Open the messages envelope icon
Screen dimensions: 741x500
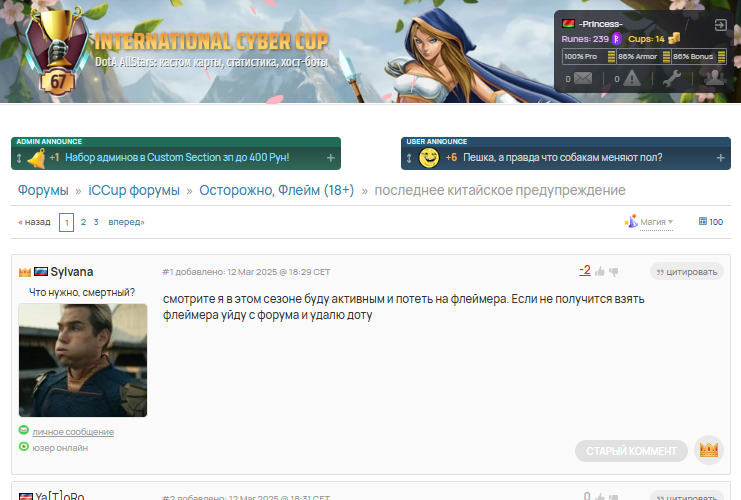[583, 78]
